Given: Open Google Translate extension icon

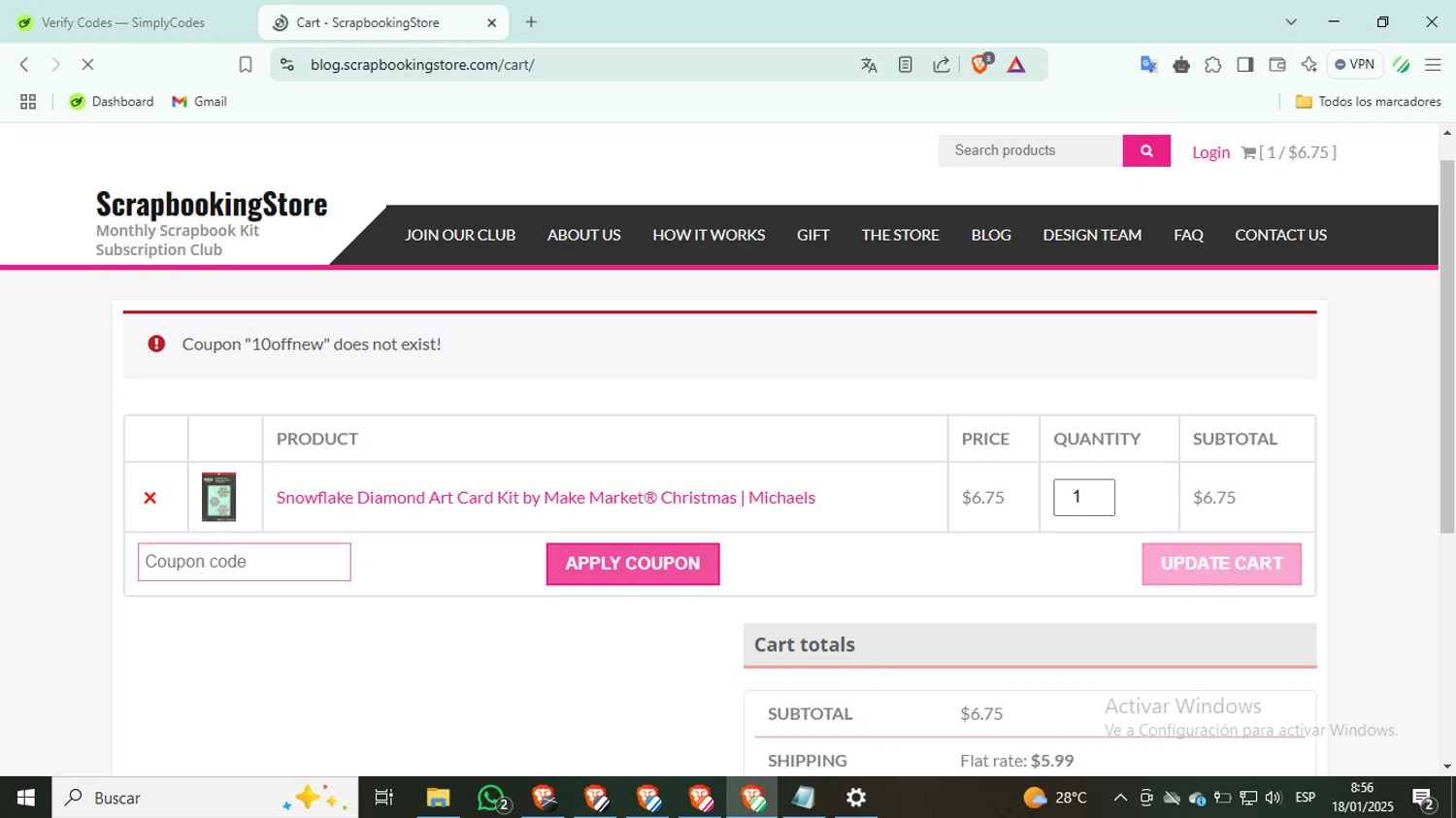Looking at the screenshot, I should pos(1148,65).
